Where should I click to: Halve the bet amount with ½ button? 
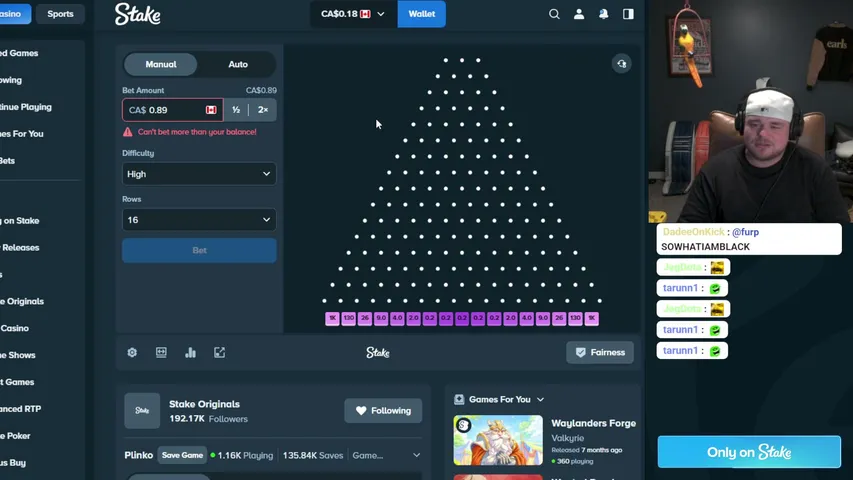(236, 110)
